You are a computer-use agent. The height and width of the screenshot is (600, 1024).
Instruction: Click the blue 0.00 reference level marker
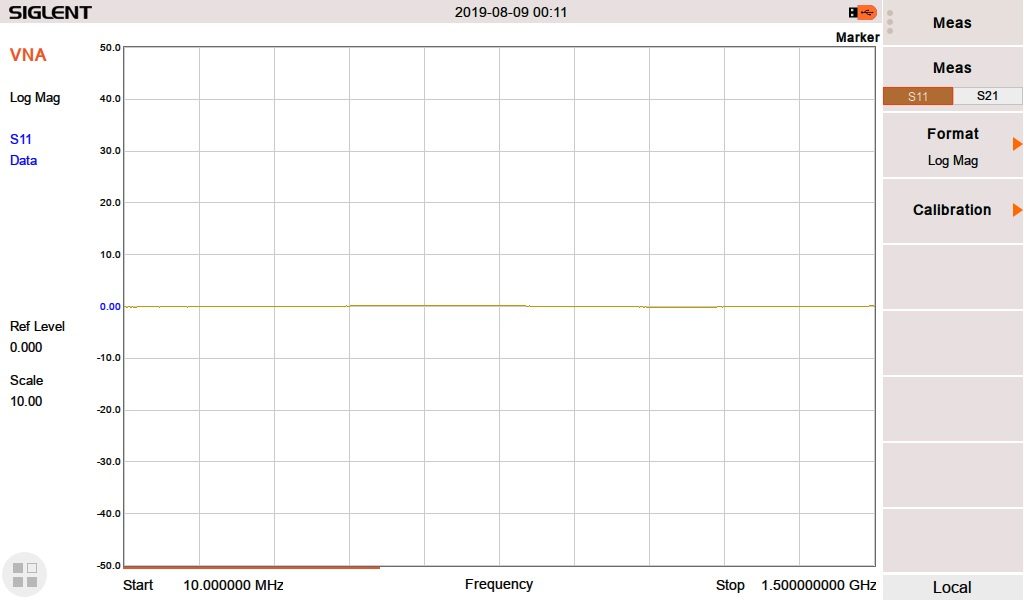pos(110,306)
